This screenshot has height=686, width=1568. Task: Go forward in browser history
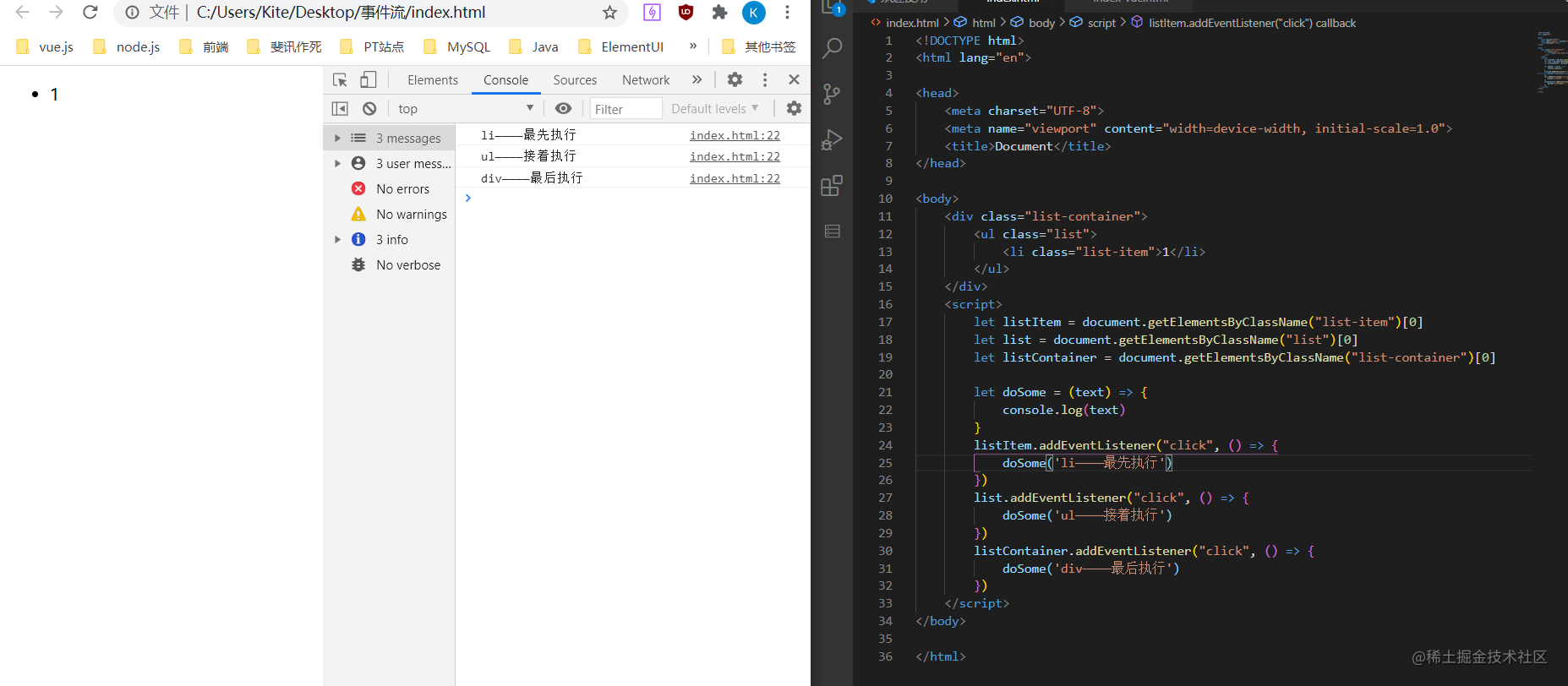56,12
